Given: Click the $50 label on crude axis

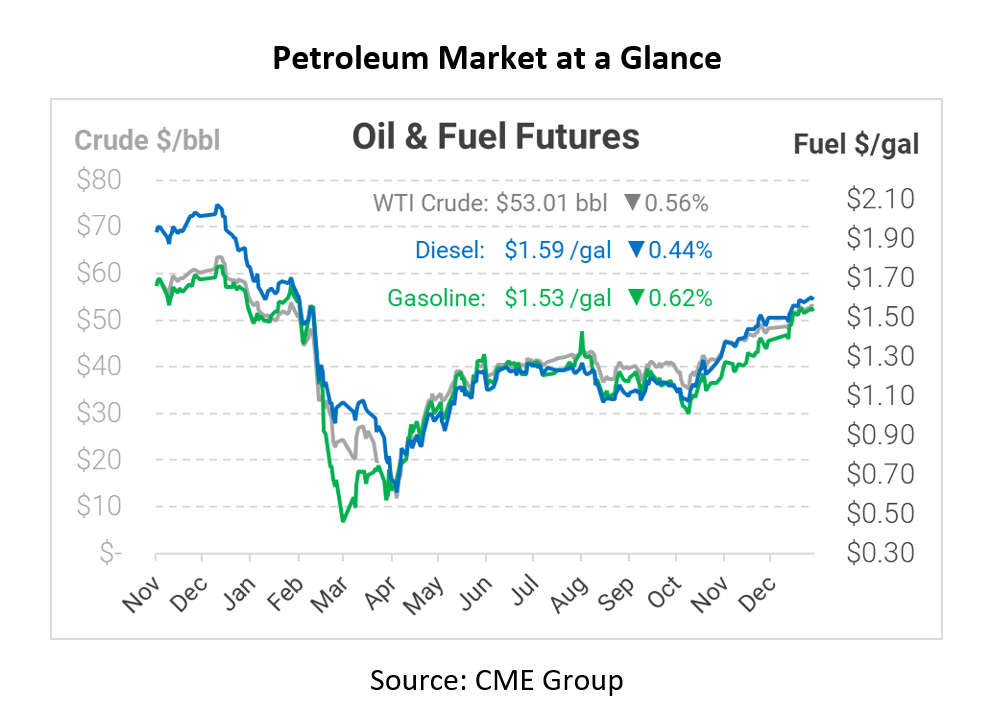Looking at the screenshot, I should [x=98, y=320].
